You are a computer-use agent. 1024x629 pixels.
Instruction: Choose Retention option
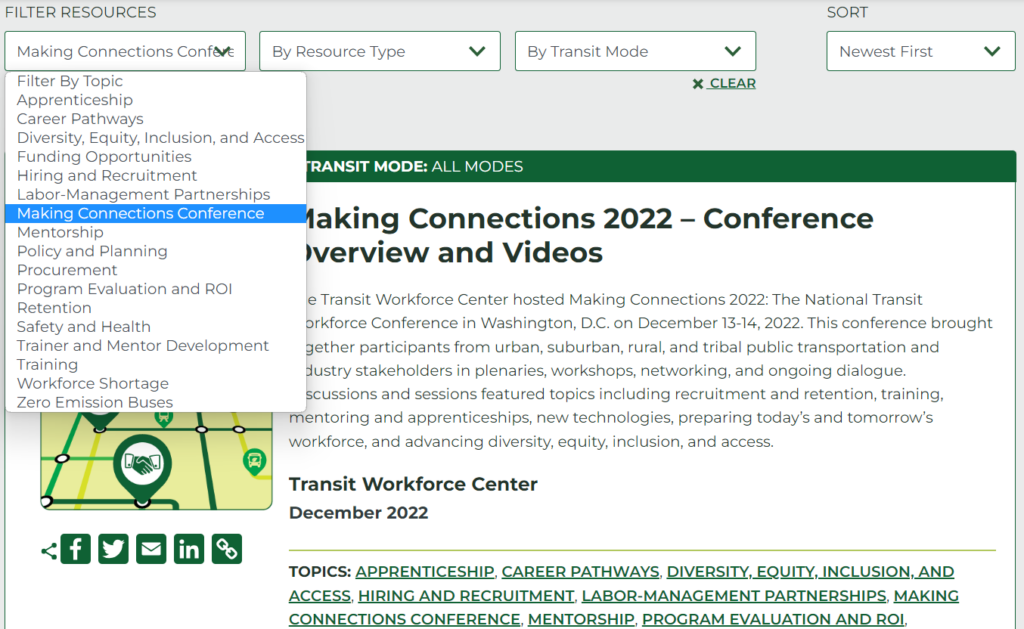tap(155, 308)
